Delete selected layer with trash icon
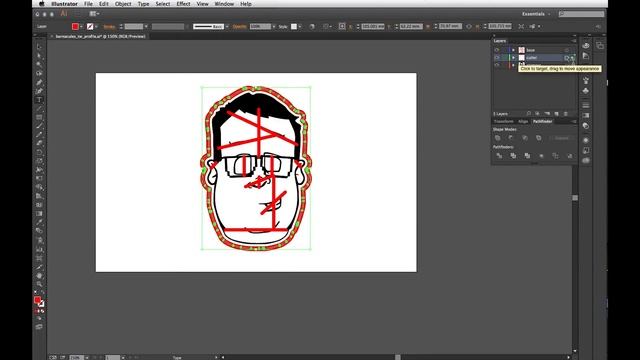The image size is (640, 360). click(566, 113)
